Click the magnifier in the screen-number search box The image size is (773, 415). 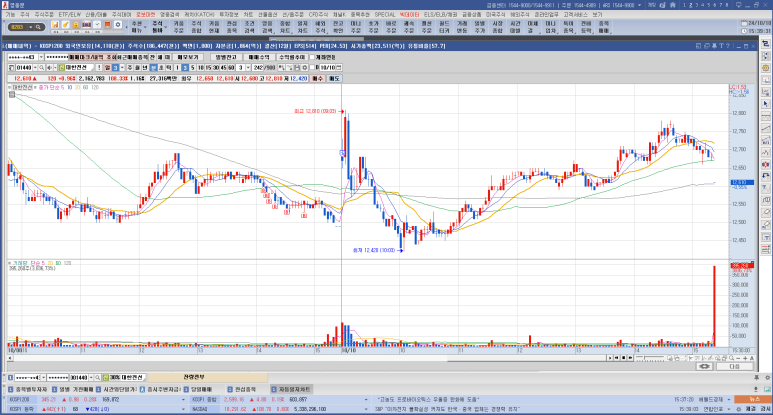pos(38,27)
